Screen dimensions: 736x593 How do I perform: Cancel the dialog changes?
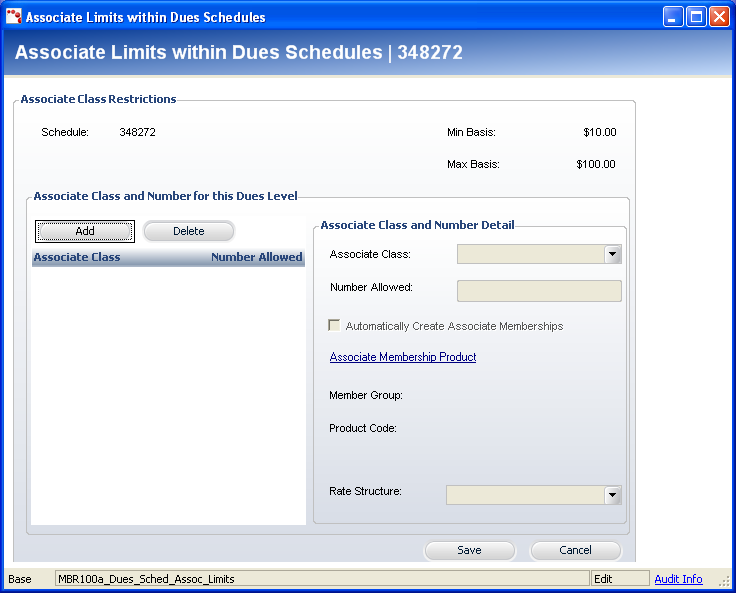(575, 550)
